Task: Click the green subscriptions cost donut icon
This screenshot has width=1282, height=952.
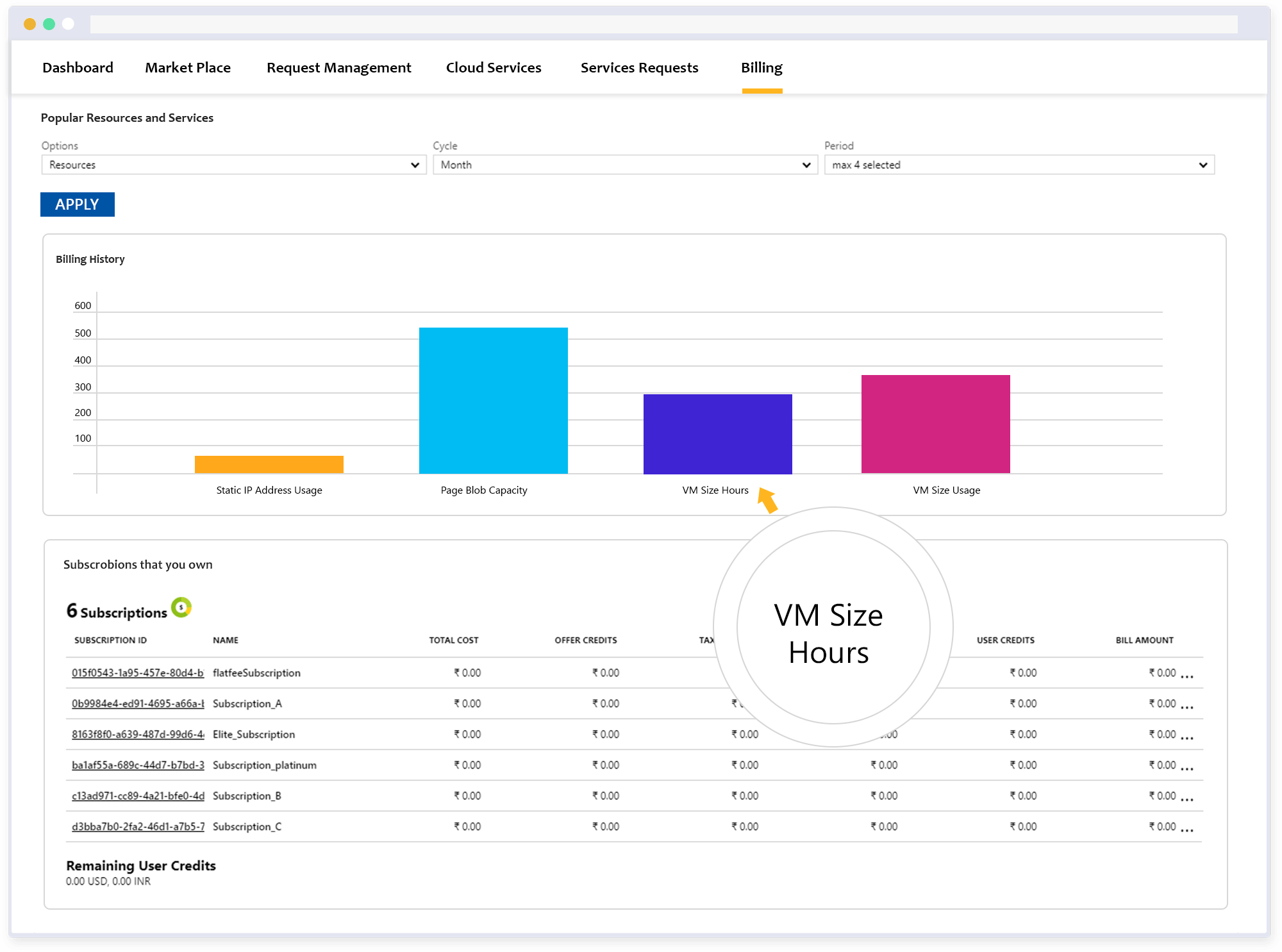Action: (181, 608)
